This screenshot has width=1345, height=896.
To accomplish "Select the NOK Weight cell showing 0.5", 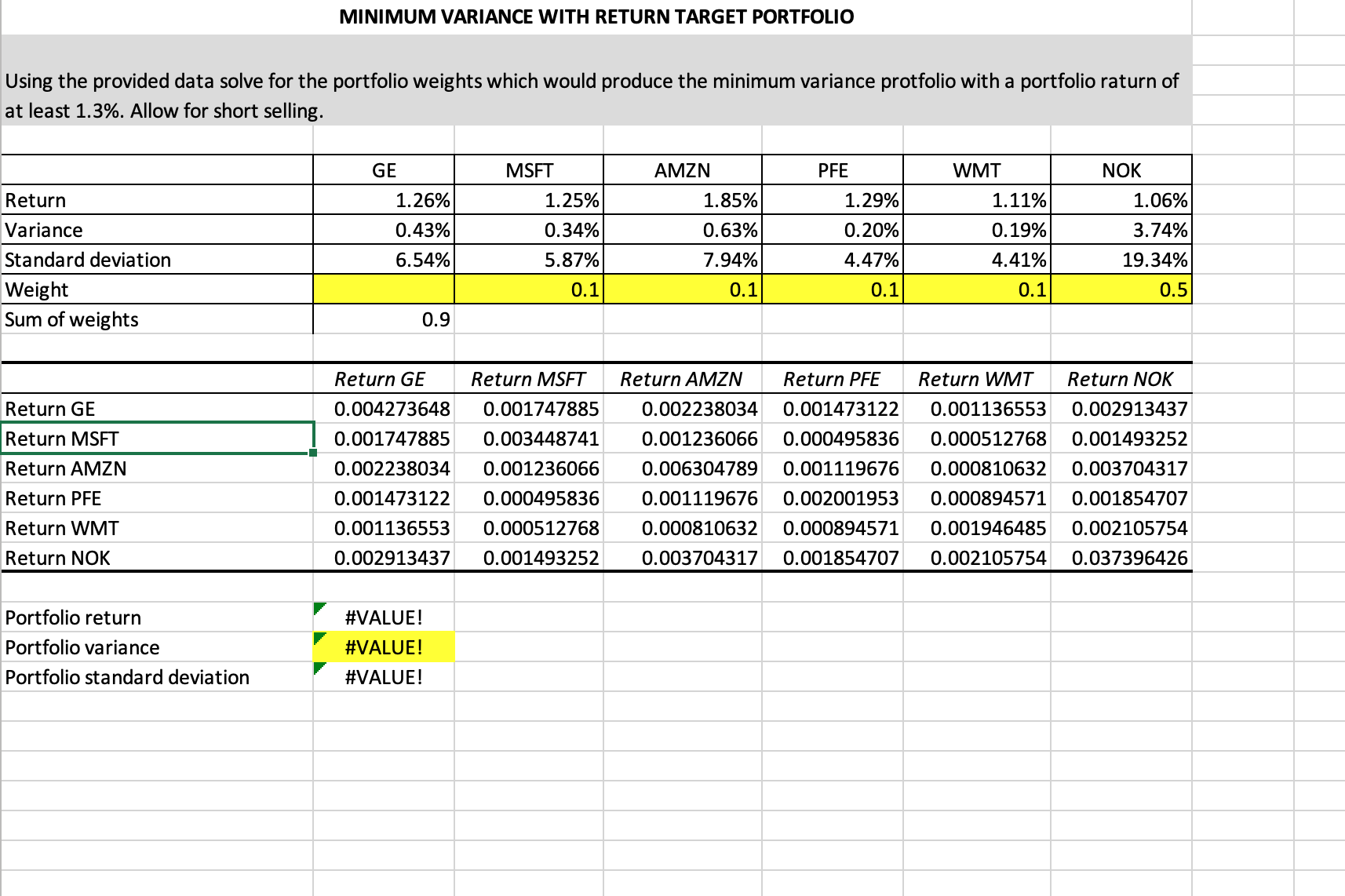I will pos(1121,290).
